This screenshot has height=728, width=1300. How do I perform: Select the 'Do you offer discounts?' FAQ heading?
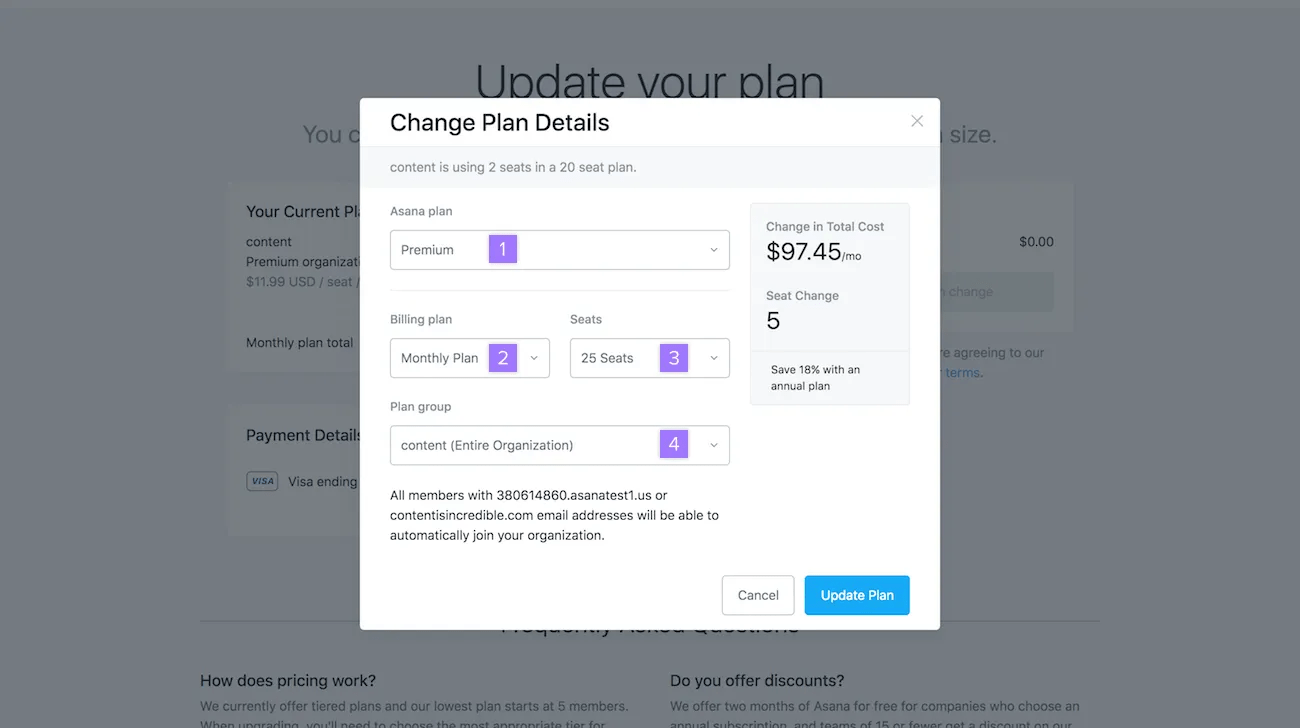[755, 680]
